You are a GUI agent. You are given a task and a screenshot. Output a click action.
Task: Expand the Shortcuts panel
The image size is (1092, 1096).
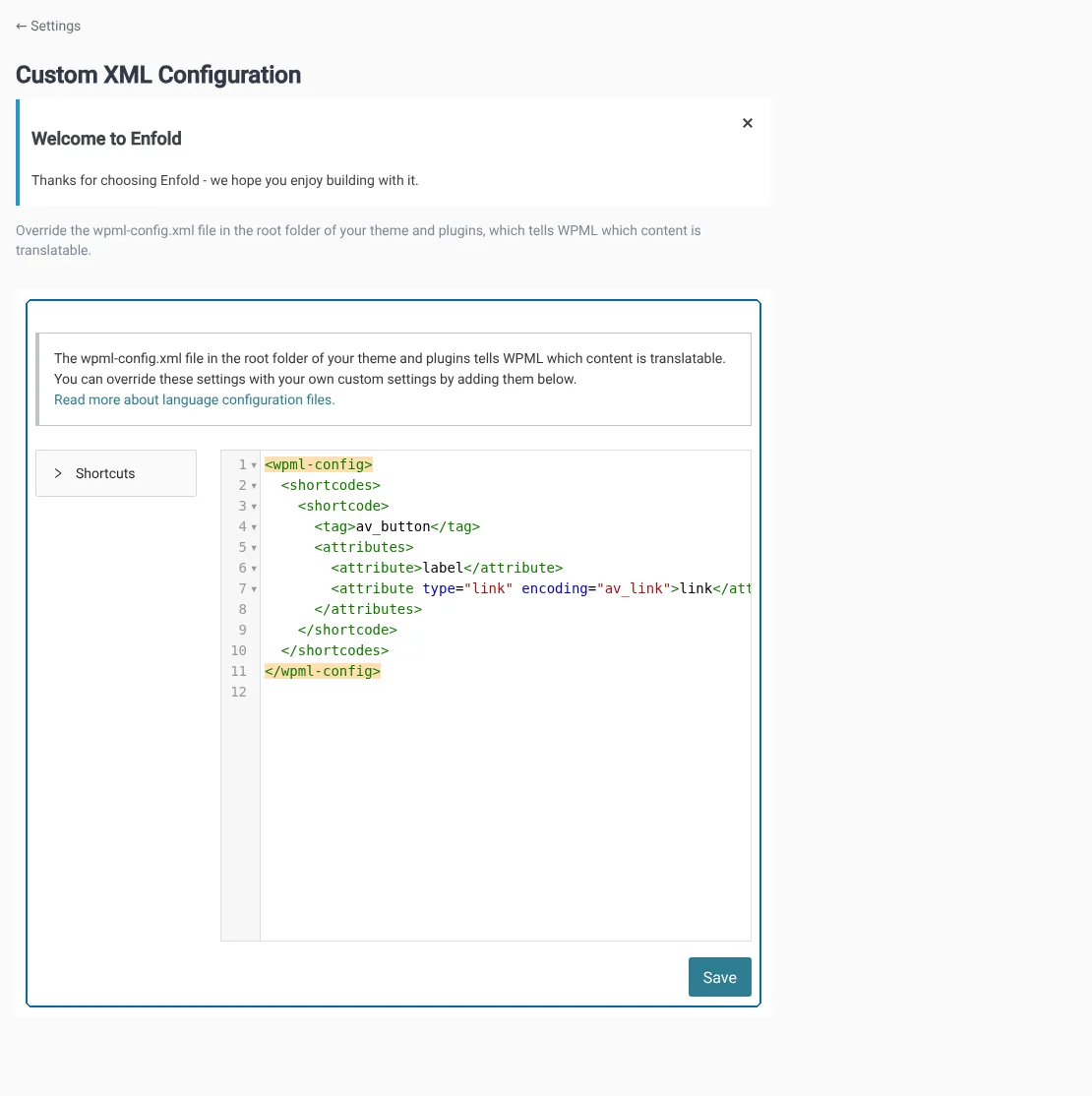[116, 473]
